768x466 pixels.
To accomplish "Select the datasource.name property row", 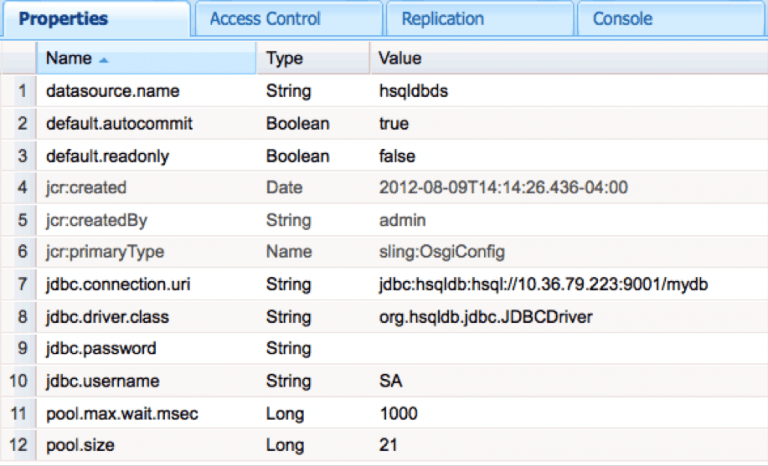I will 113,91.
